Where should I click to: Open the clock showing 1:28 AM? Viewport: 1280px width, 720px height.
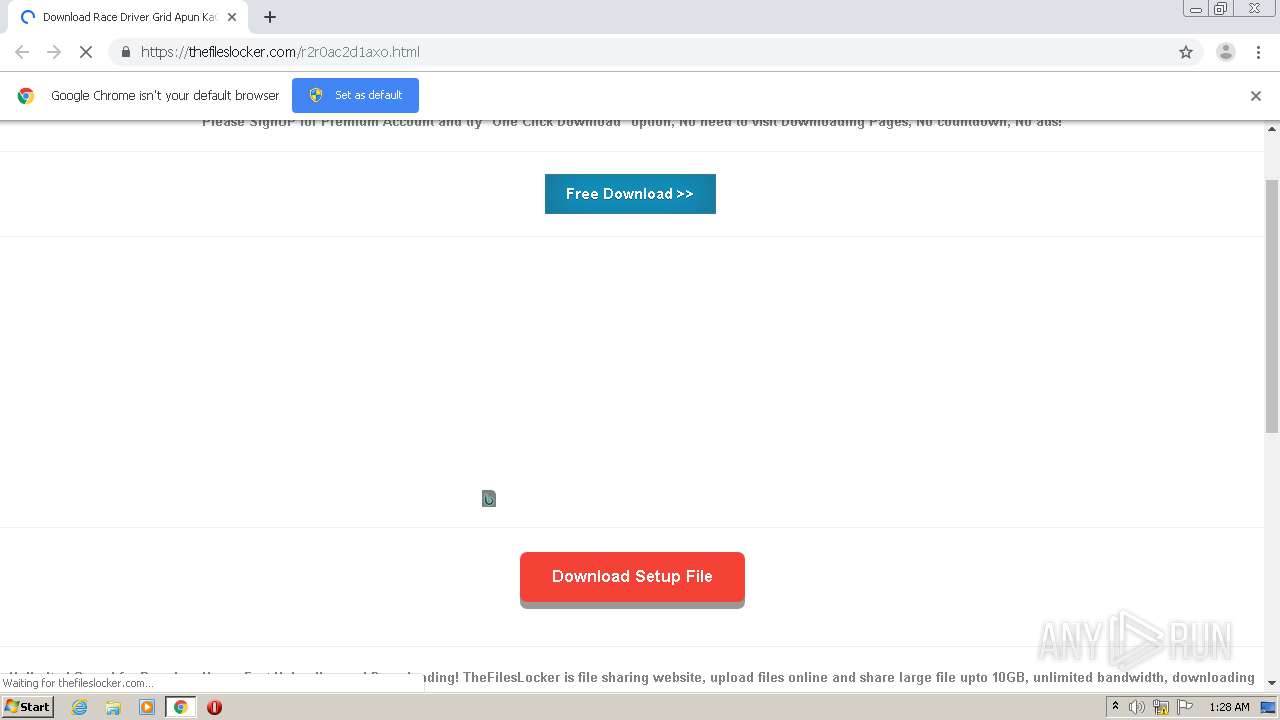click(1229, 707)
